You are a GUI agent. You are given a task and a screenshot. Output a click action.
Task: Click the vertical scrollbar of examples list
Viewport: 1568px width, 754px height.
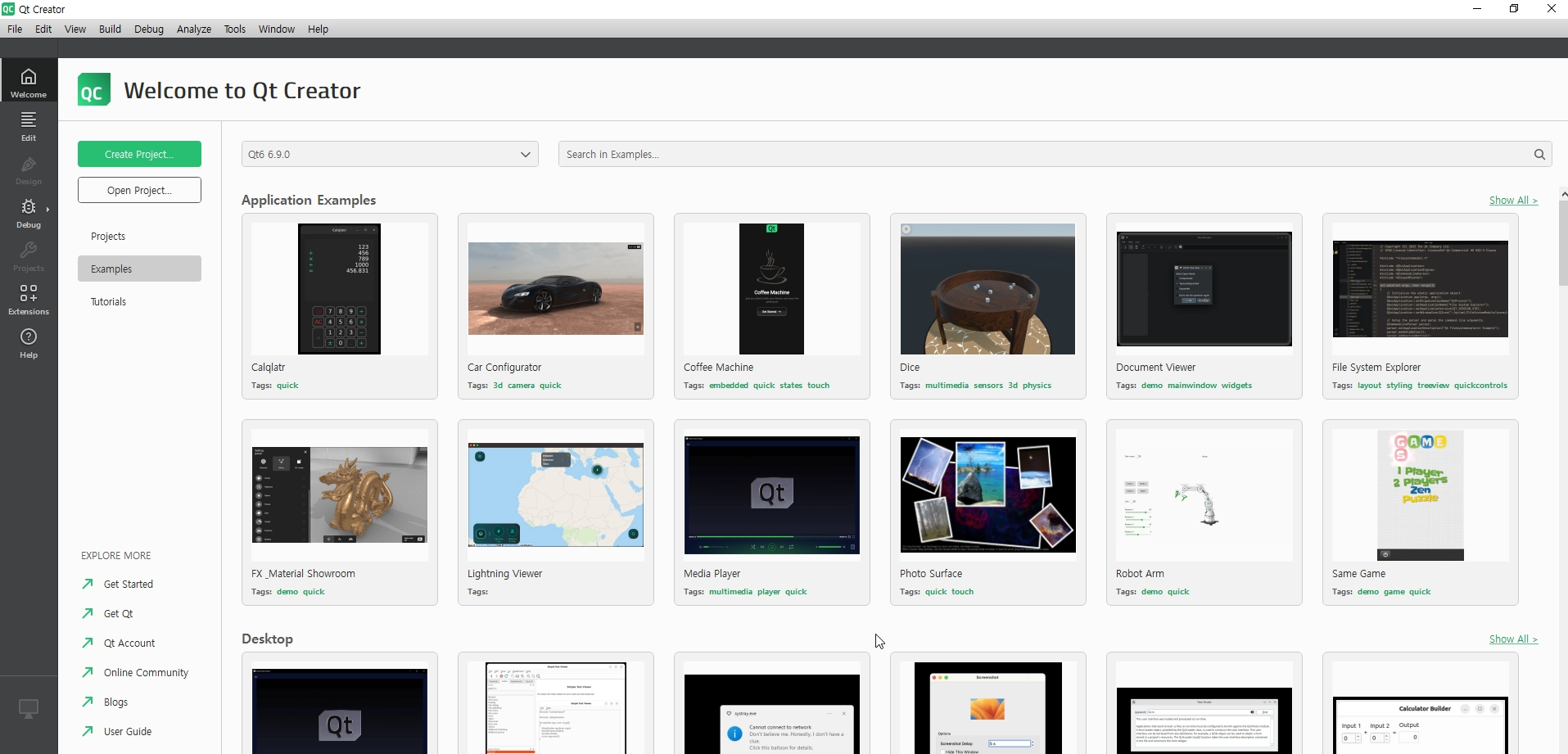tap(1562, 243)
